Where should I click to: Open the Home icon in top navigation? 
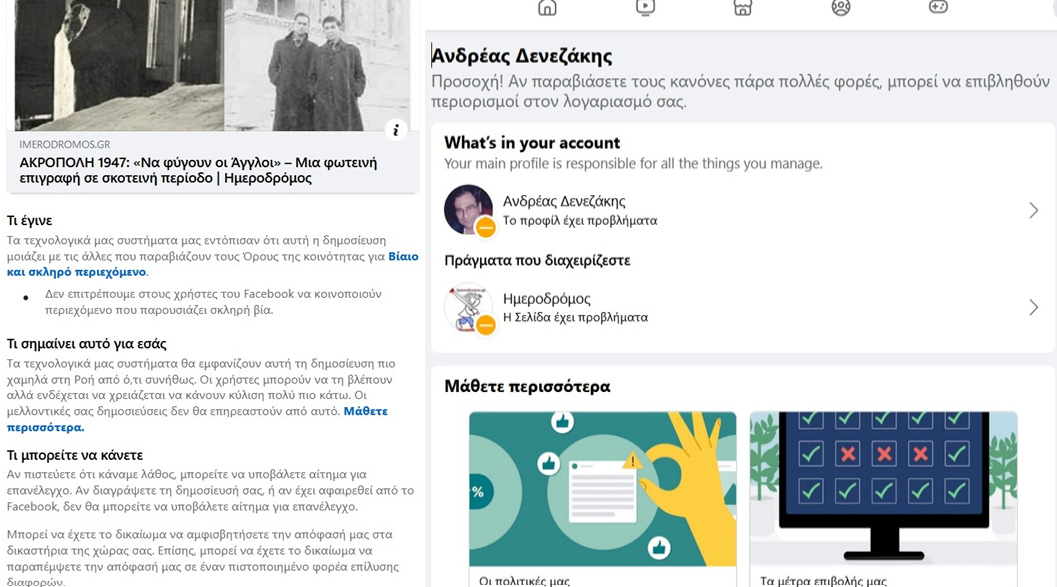tap(547, 7)
